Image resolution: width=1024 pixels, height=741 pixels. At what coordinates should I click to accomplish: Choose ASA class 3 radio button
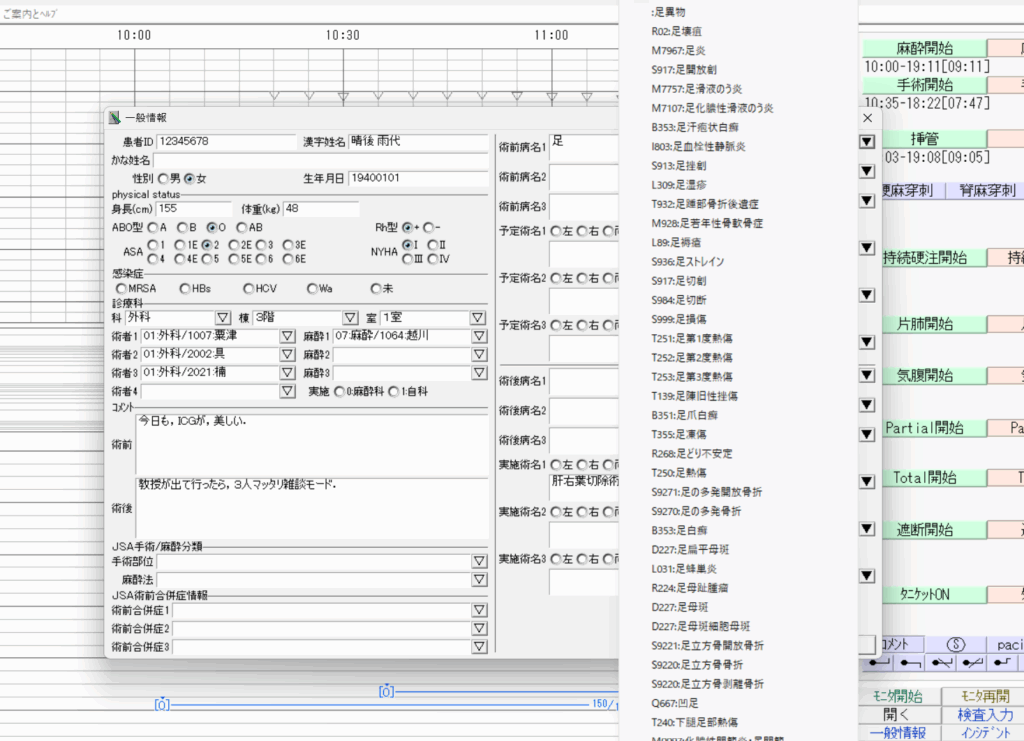click(259, 244)
